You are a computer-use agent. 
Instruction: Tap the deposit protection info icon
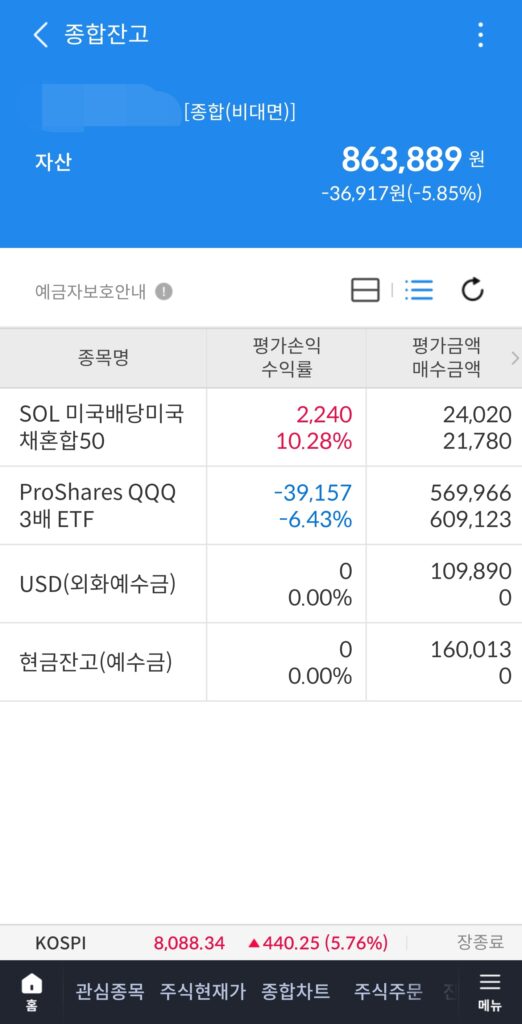164,291
